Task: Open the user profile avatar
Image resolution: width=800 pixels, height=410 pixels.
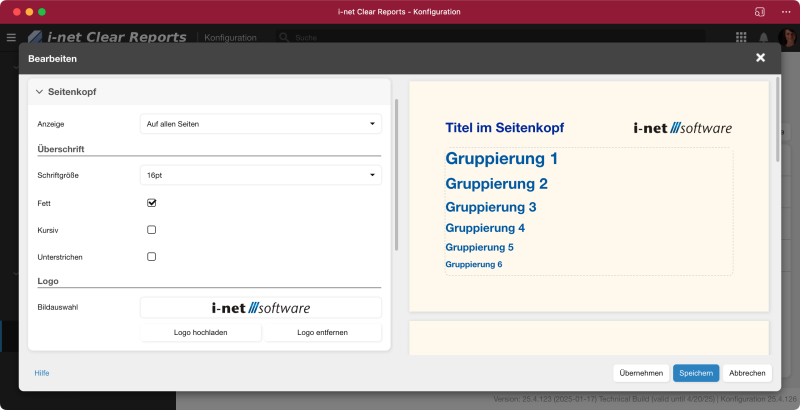Action: [786, 37]
